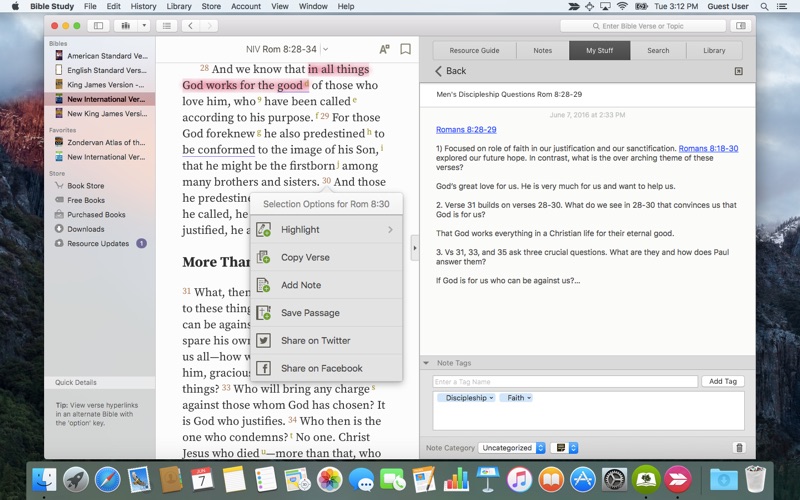Open iTunes from the Dock
This screenshot has width=800, height=500.
[x=519, y=480]
